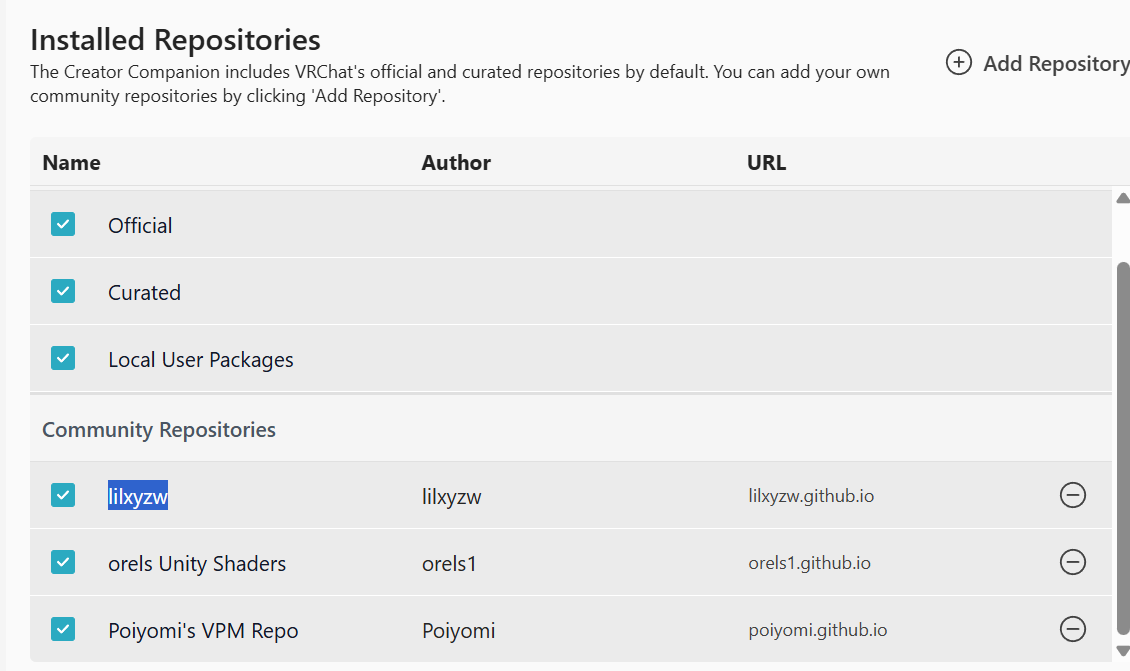This screenshot has width=1130, height=671.
Task: Click the Add Repository button
Action: pos(1038,63)
